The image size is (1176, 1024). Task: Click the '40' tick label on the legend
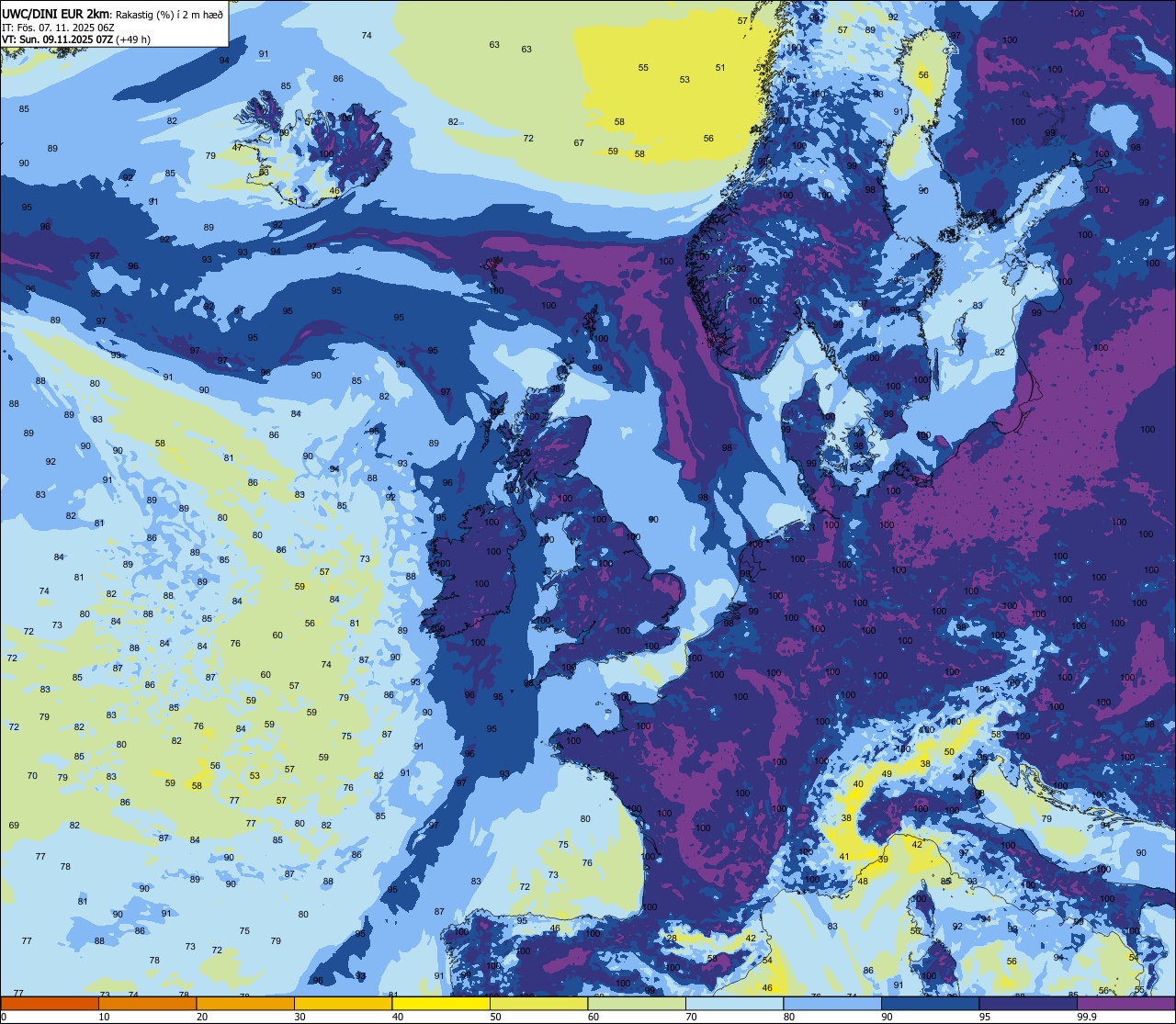pos(398,1017)
